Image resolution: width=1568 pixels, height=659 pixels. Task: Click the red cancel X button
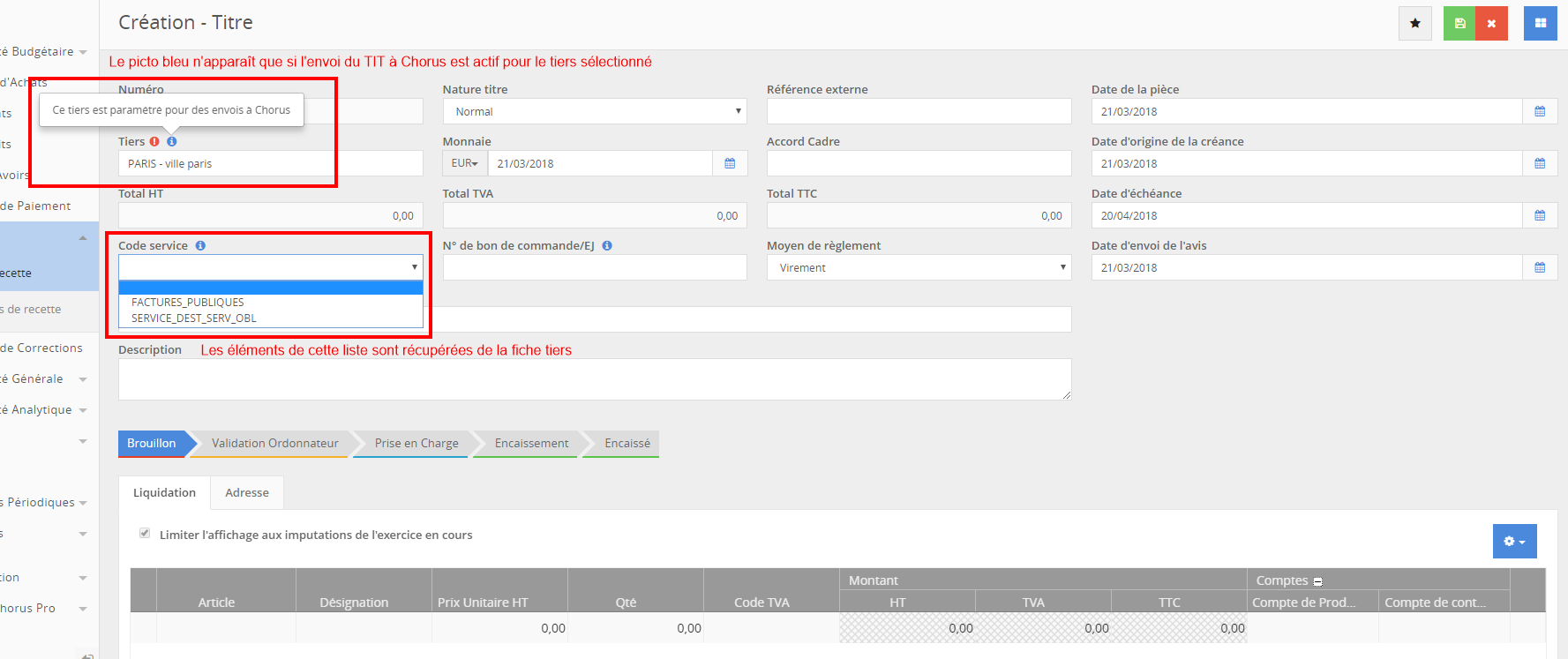click(x=1491, y=24)
